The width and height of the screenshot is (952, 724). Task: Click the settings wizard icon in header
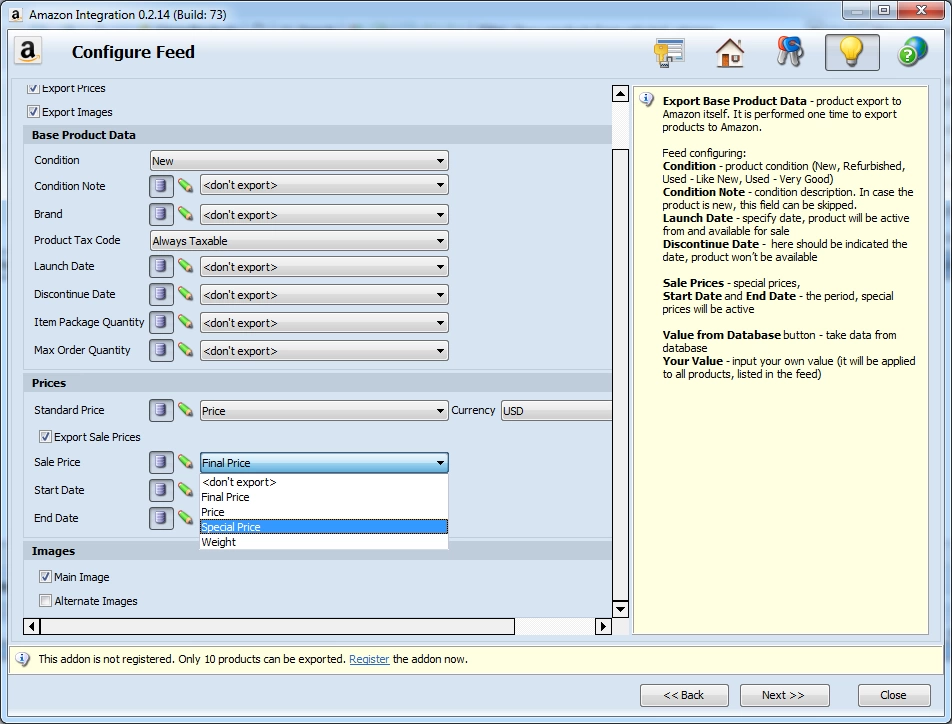(x=670, y=53)
